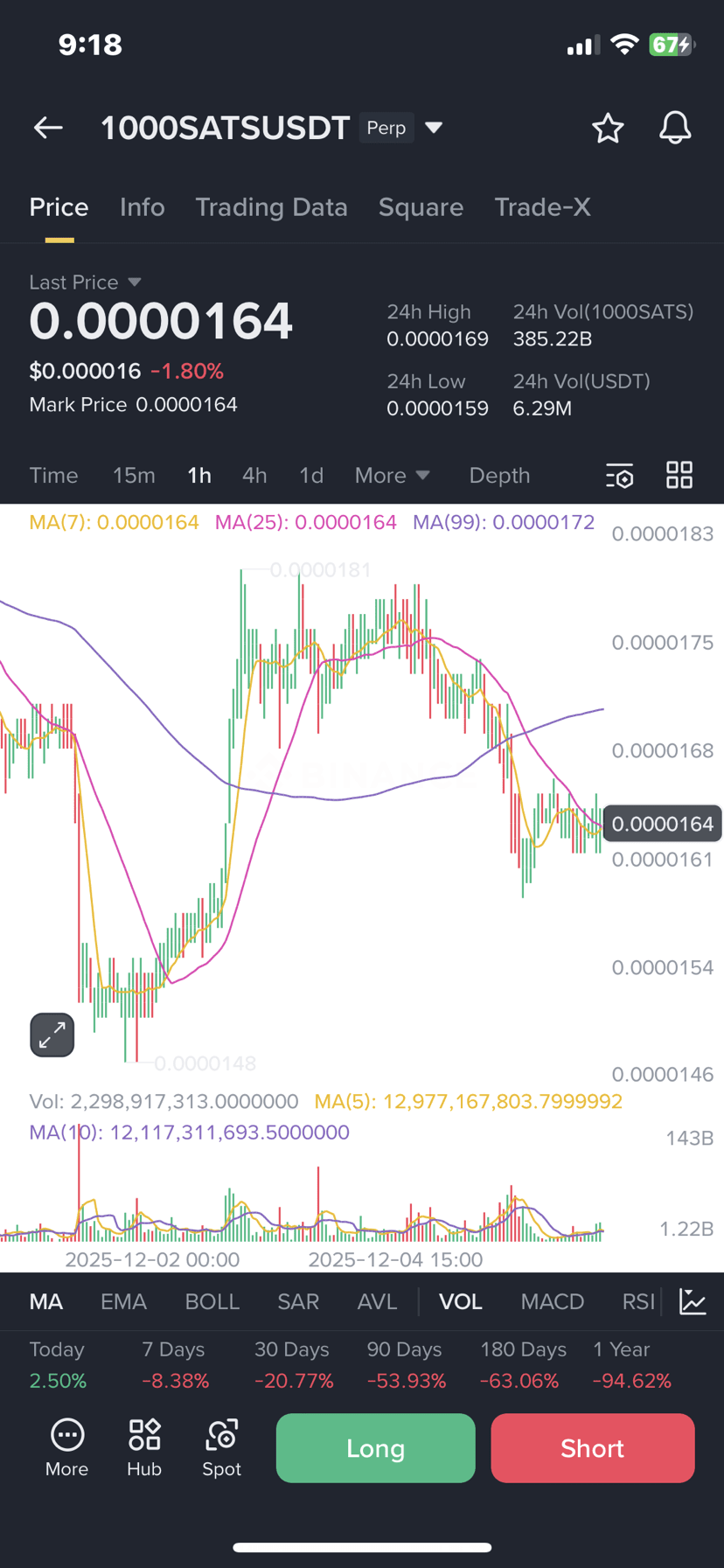Tap the home indicator bar
724x1568 pixels.
(362, 1547)
